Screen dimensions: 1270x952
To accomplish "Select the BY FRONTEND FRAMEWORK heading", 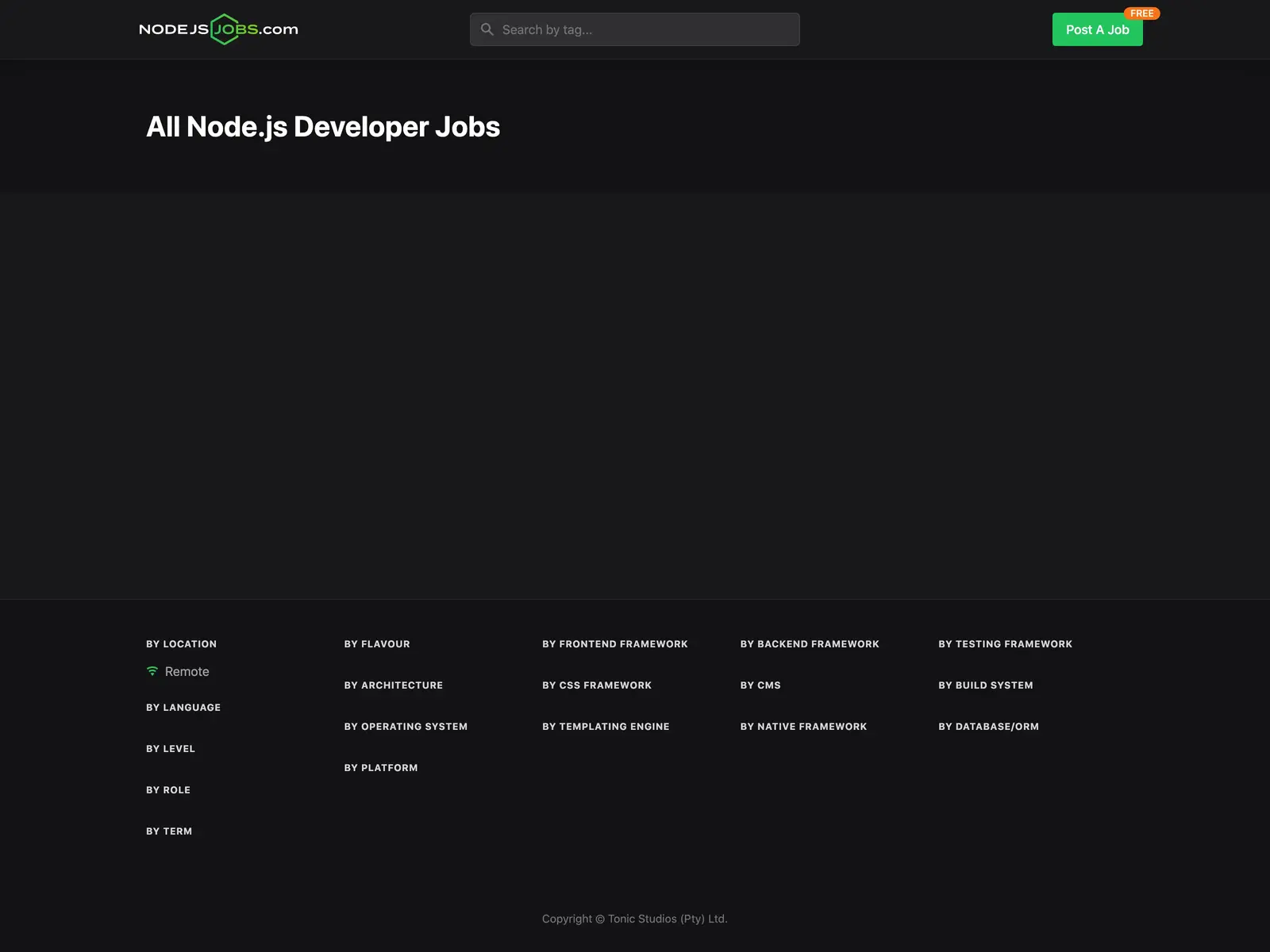I will (x=615, y=644).
